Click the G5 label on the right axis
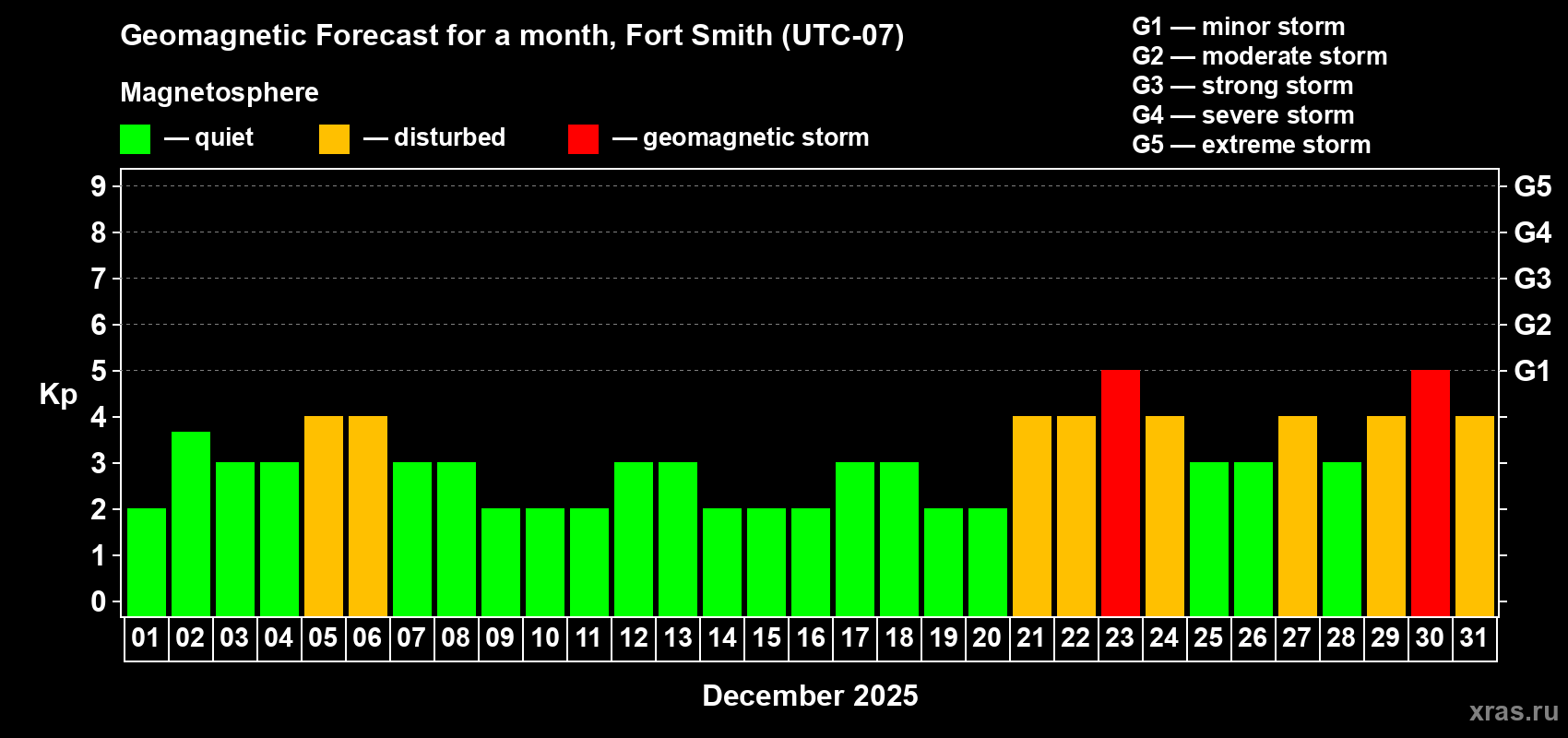 pos(1532,186)
